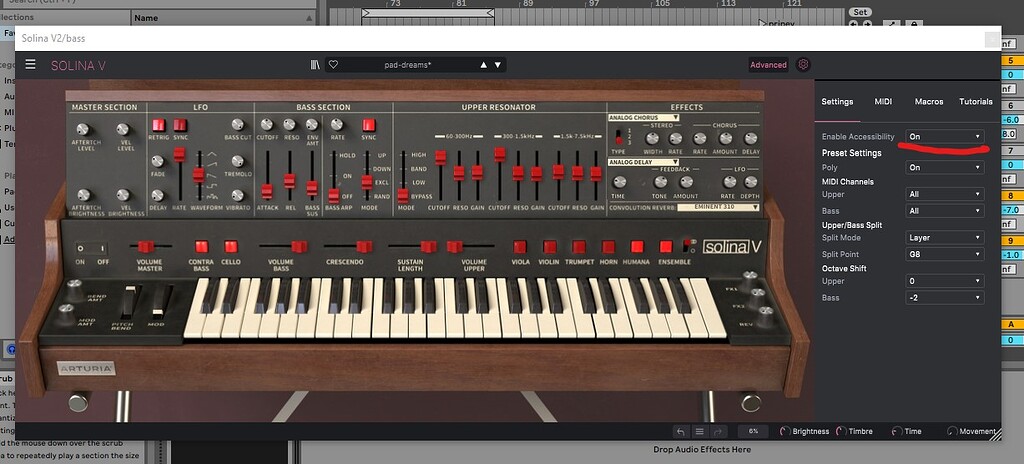Favorite the pad-dreams preset with heart icon

point(333,65)
